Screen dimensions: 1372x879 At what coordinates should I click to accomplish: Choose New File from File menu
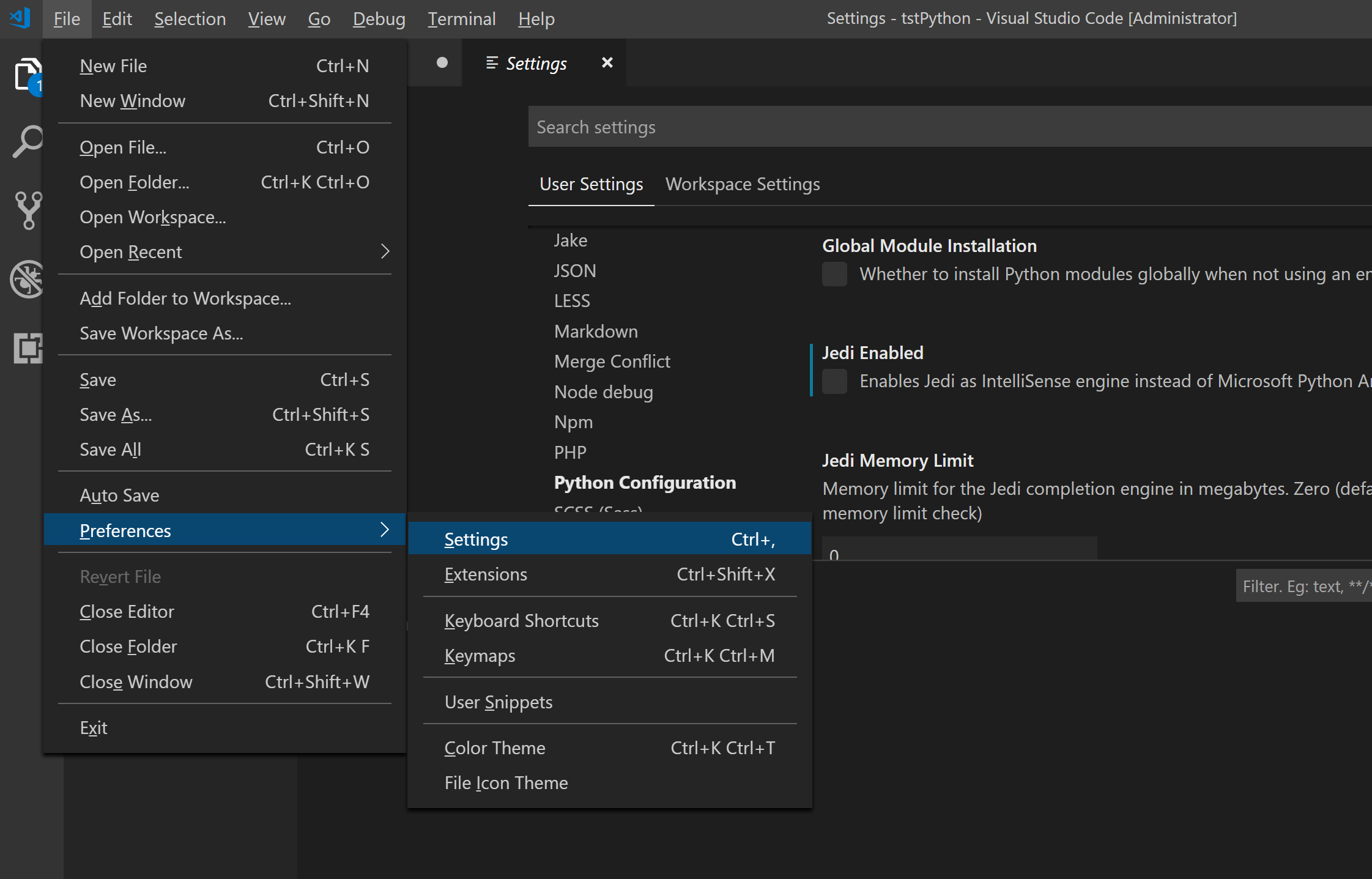coord(224,66)
